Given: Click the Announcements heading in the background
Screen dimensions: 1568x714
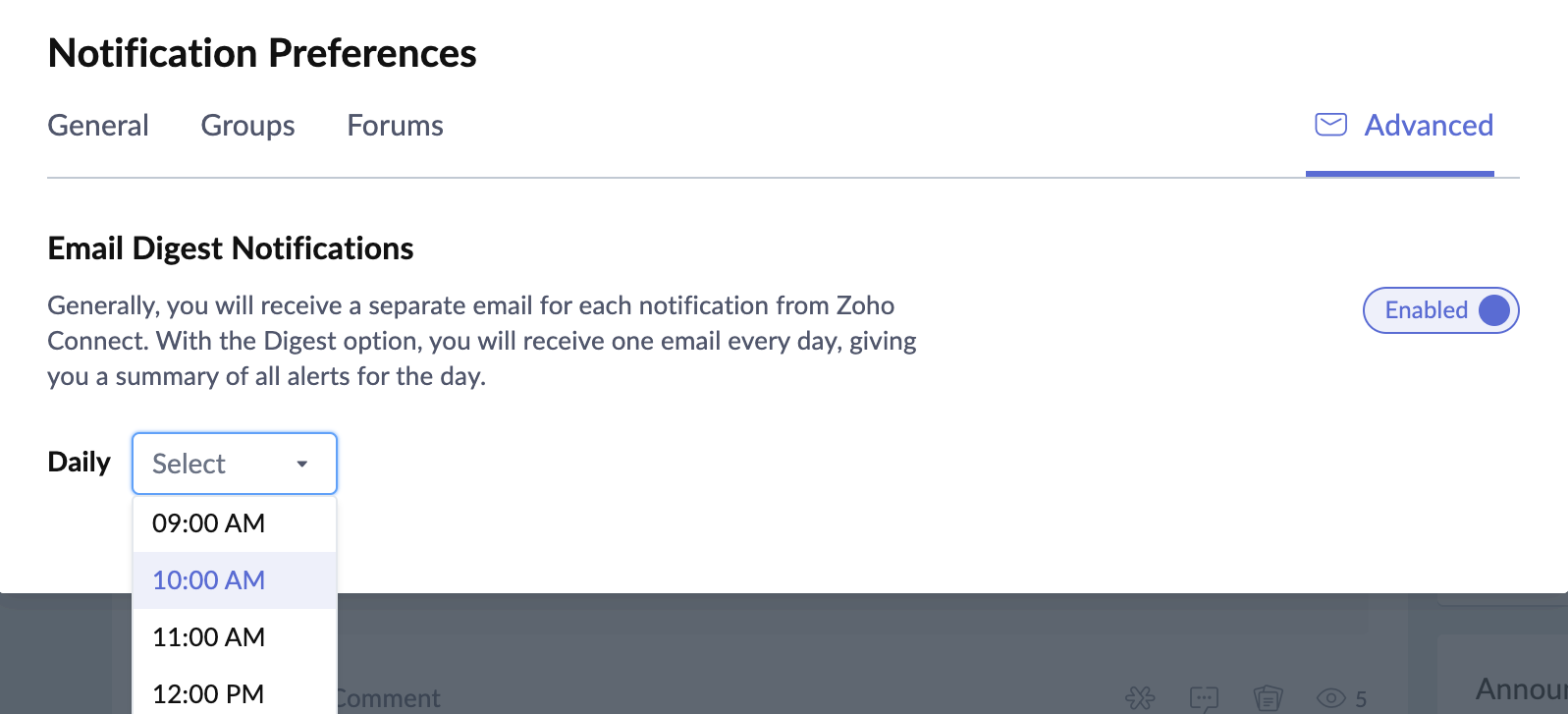Looking at the screenshot, I should tap(1520, 689).
